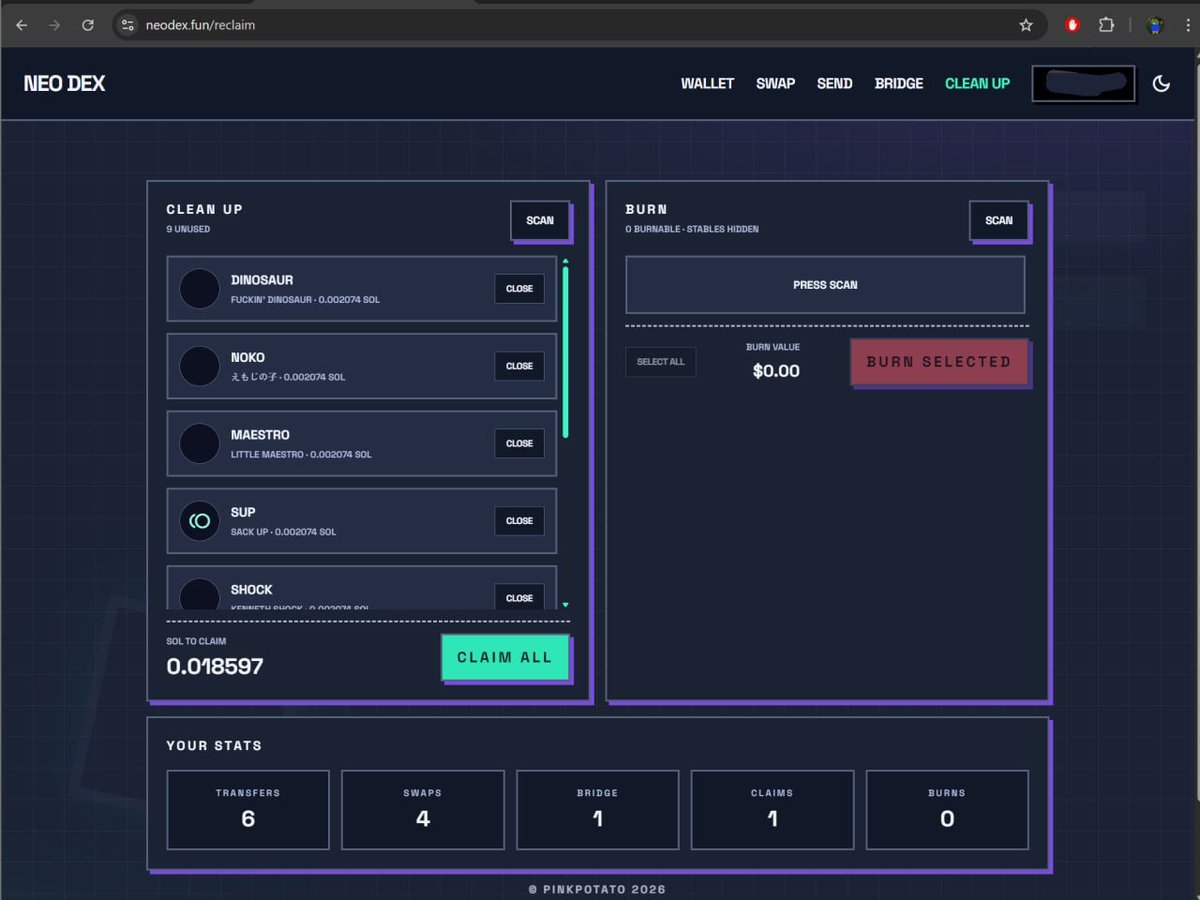The width and height of the screenshot is (1200, 900).
Task: Reload the page in browser
Action: pos(88,25)
